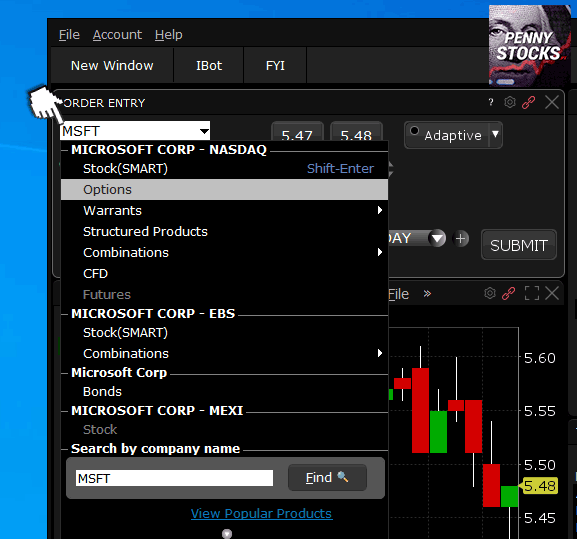This screenshot has width=577, height=539.
Task: Click the Find button
Action: (327, 478)
